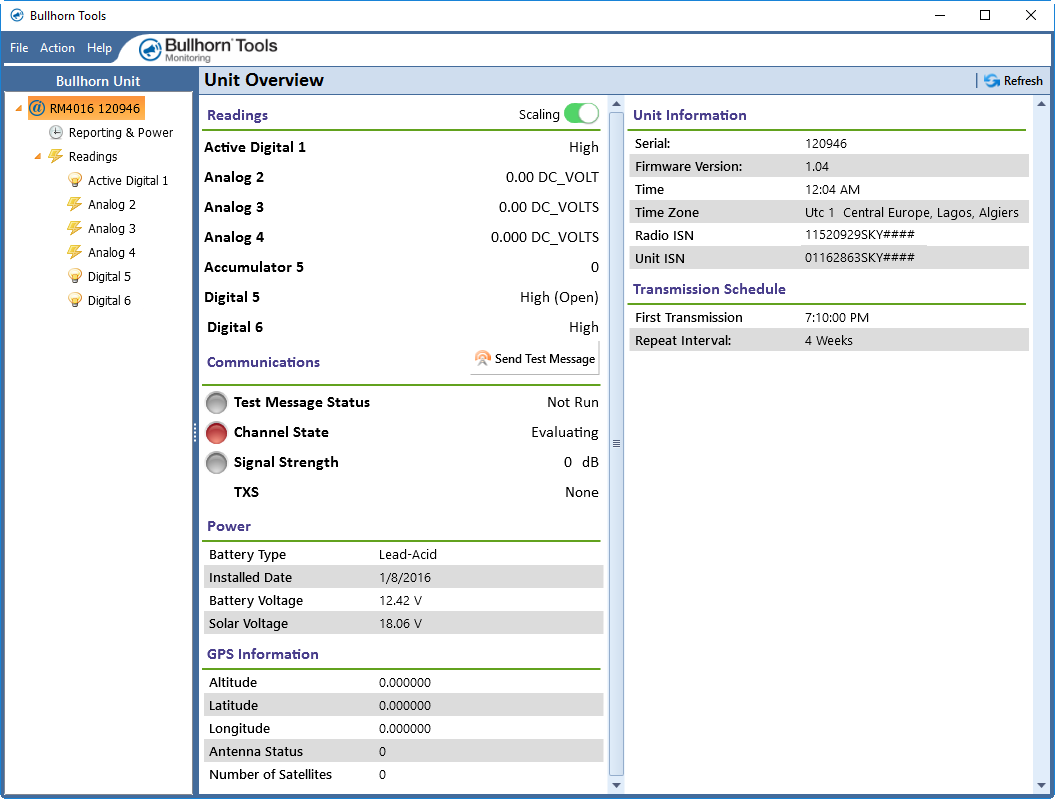Viewport: 1055px width, 799px height.
Task: Click the red Channel State indicator light
Action: [x=216, y=433]
